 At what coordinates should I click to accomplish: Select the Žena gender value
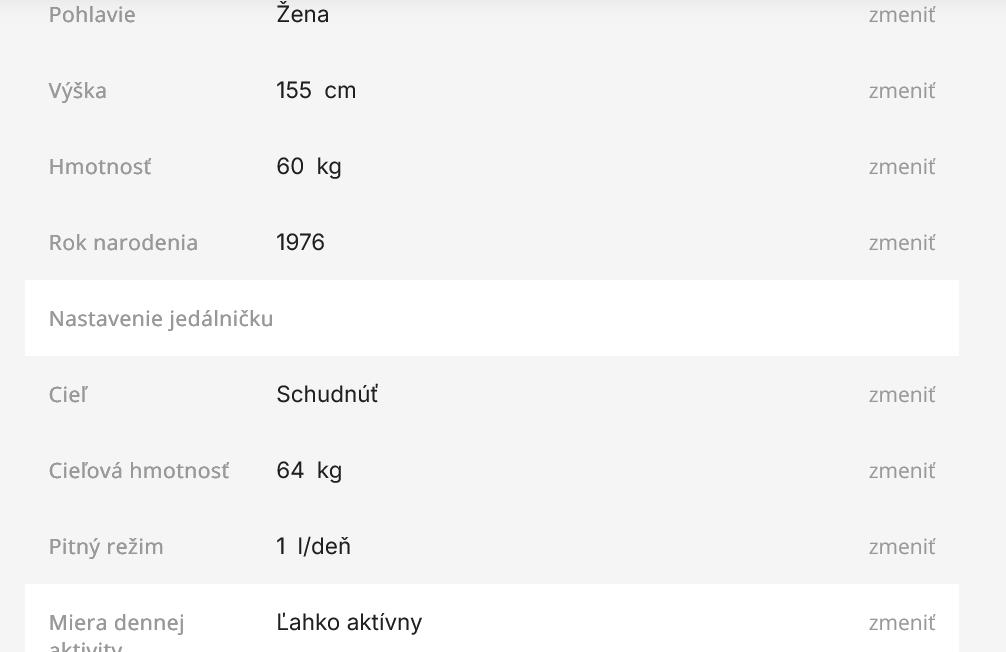point(302,15)
